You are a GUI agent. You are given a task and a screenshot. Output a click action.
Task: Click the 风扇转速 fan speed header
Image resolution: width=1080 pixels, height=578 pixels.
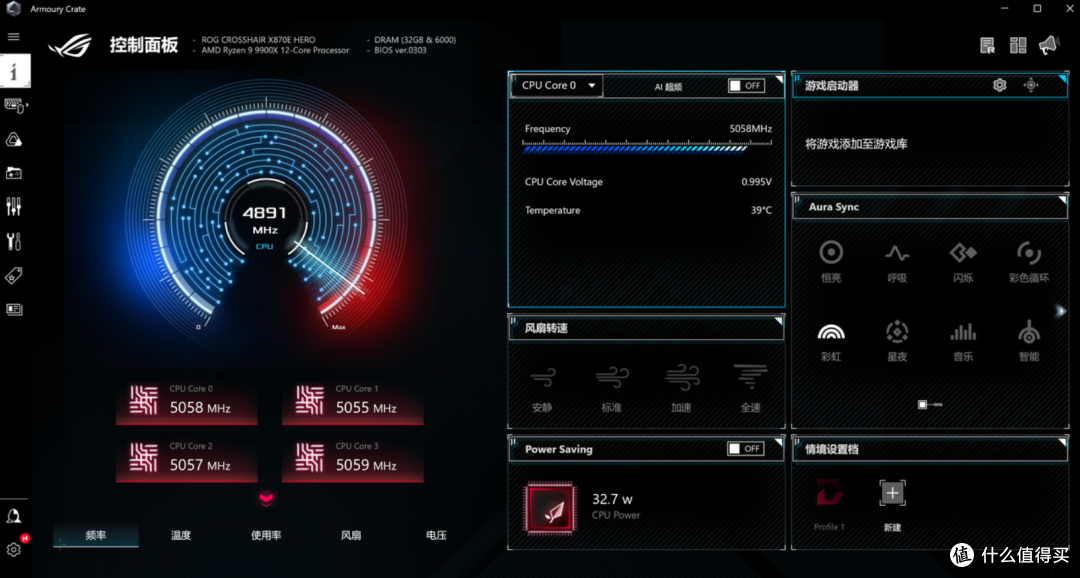click(x=646, y=329)
